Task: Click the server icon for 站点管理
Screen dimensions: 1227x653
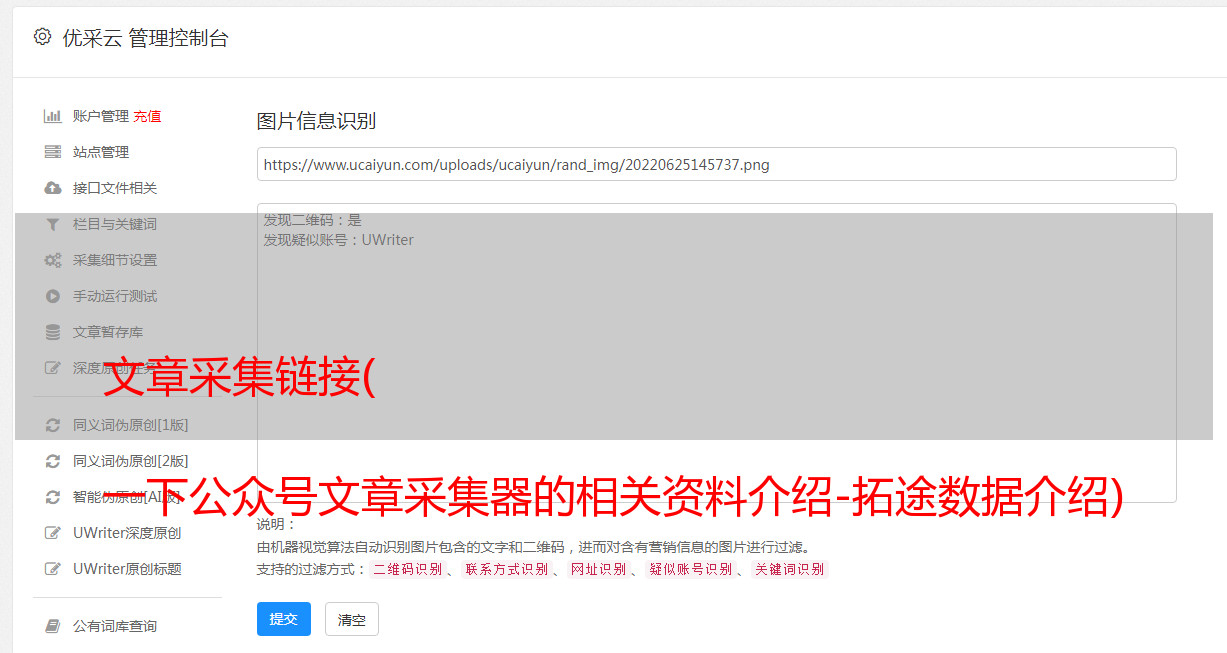Action: point(53,152)
